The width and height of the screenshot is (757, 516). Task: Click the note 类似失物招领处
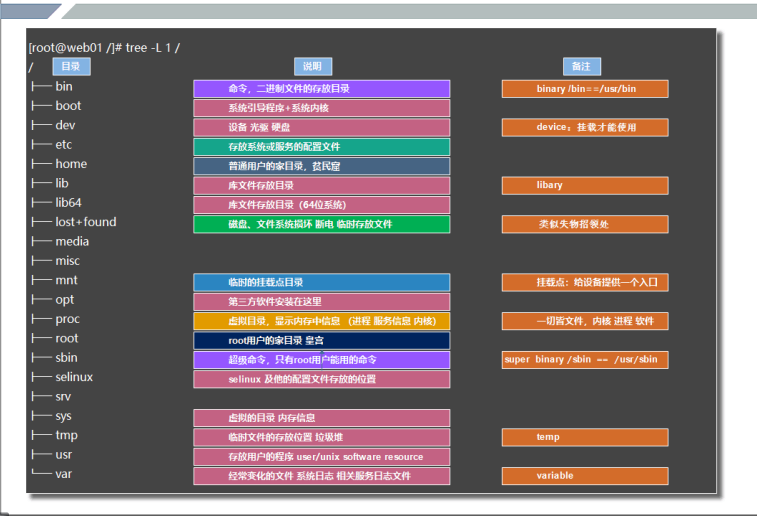pos(585,224)
